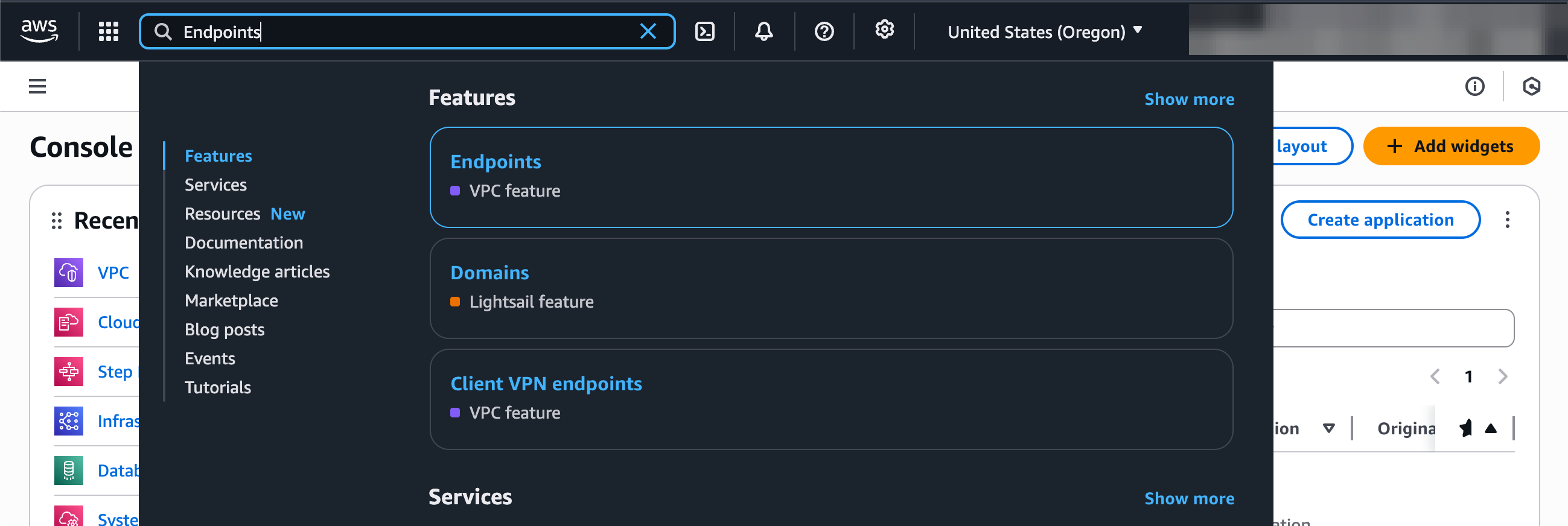Click the magnifier icon in search bar

[x=162, y=31]
